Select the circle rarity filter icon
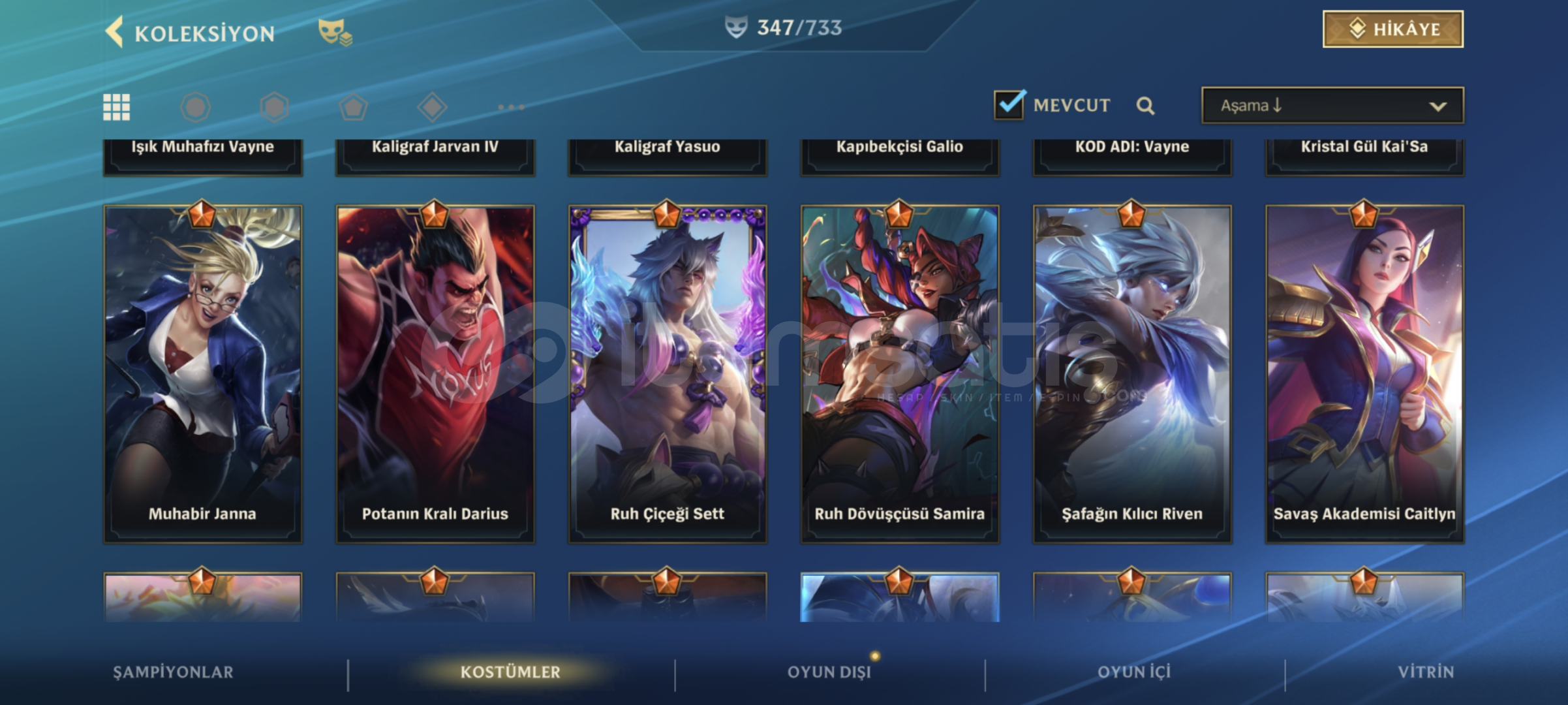The image size is (1568, 705). [195, 107]
